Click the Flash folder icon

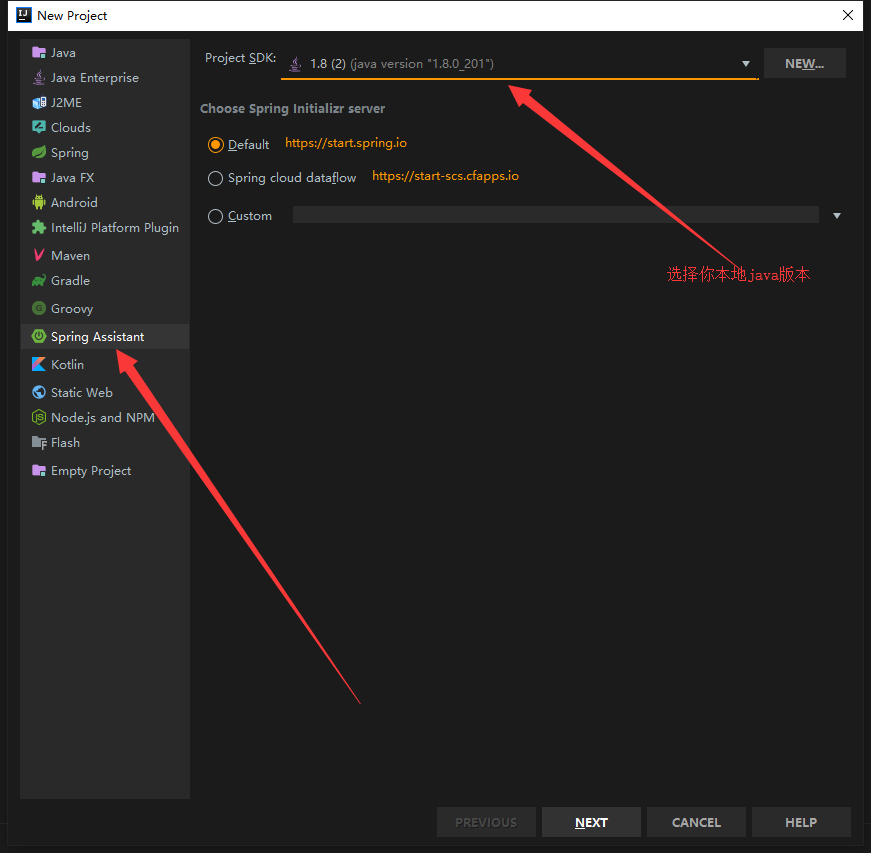(x=38, y=443)
